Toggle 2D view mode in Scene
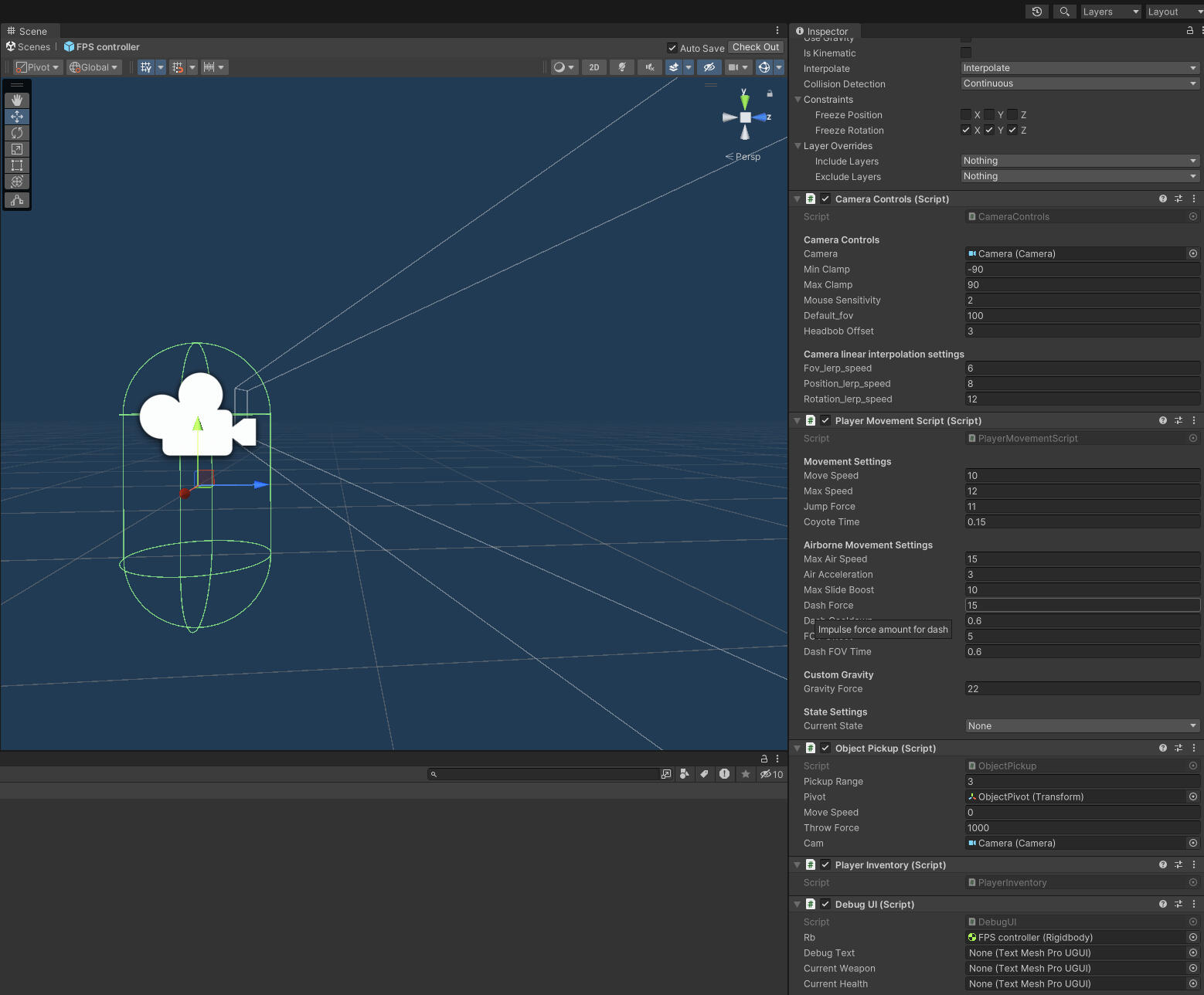 pyautogui.click(x=593, y=67)
